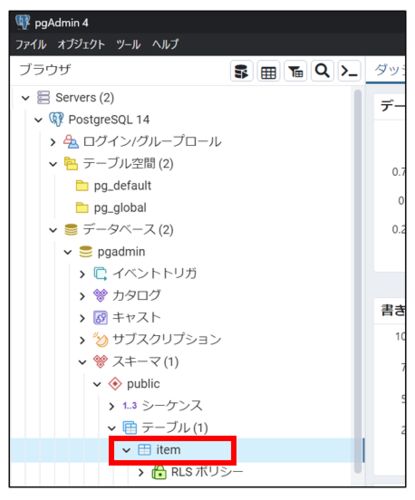The height and width of the screenshot is (500, 415).
Task: Collapse the item table node
Action: (126, 450)
